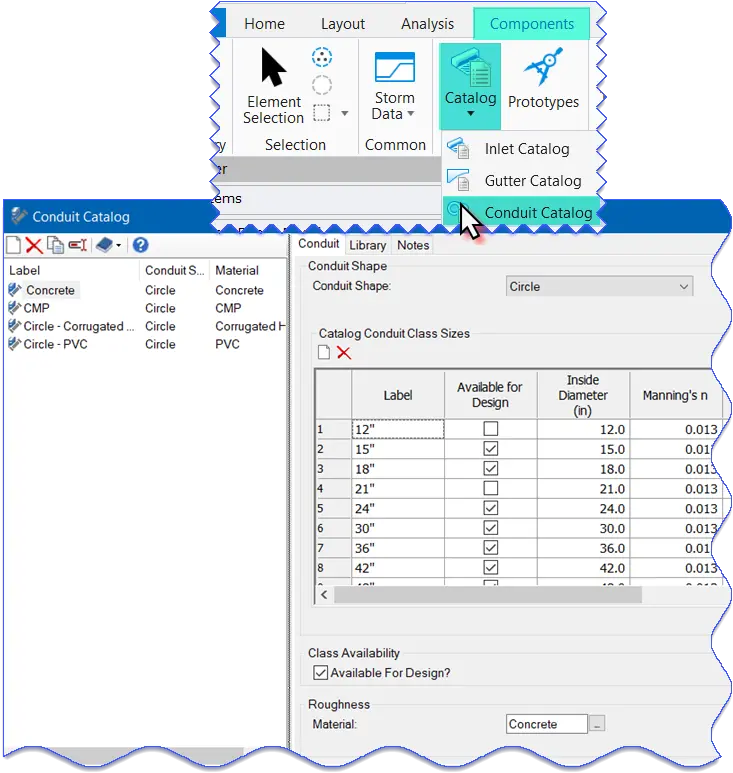Click the Material column header in list
The height and width of the screenshot is (773, 733).
click(x=248, y=270)
